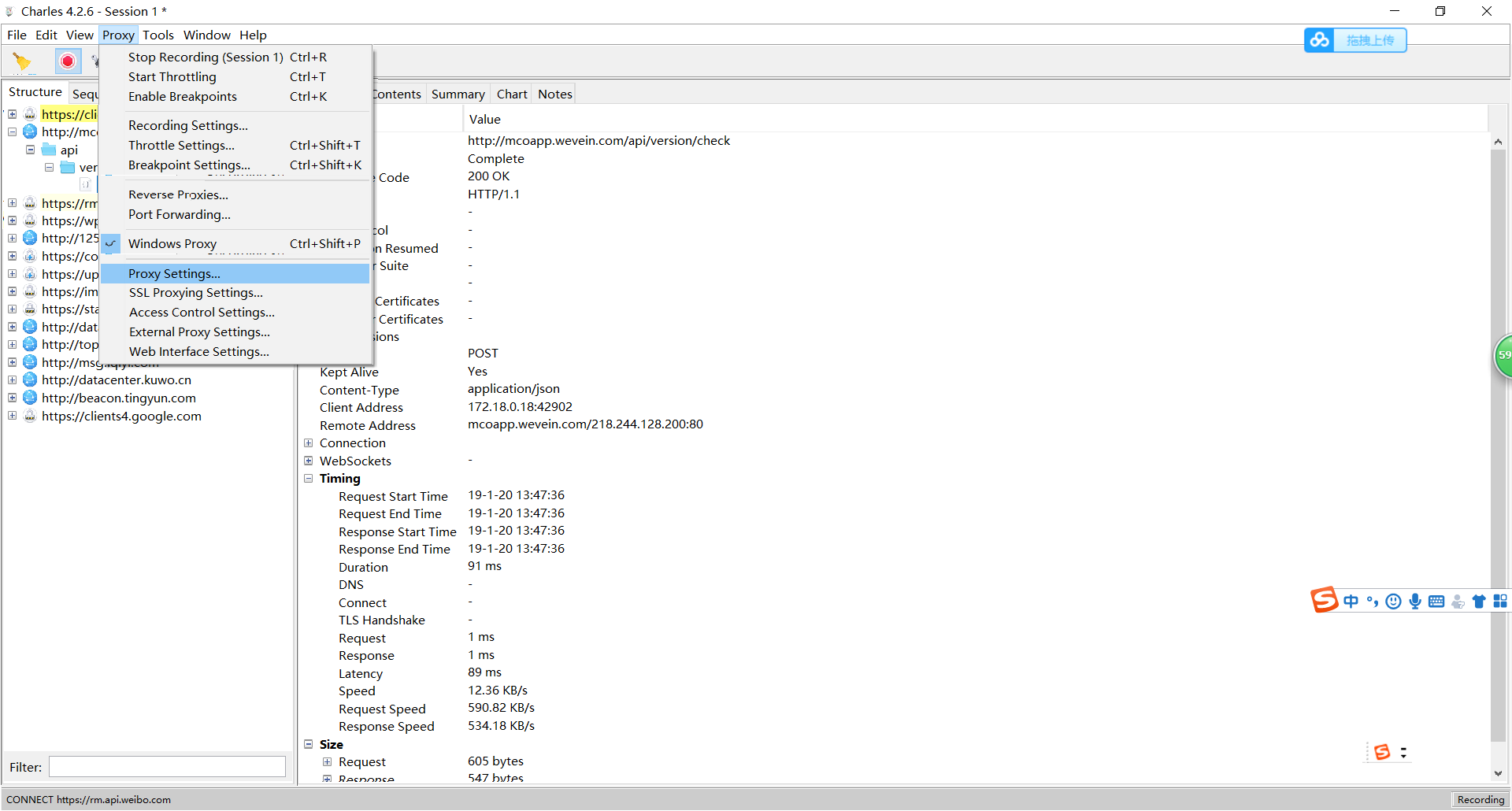The image size is (1512, 811).
Task: Collapse the api folder node
Action: tap(31, 150)
